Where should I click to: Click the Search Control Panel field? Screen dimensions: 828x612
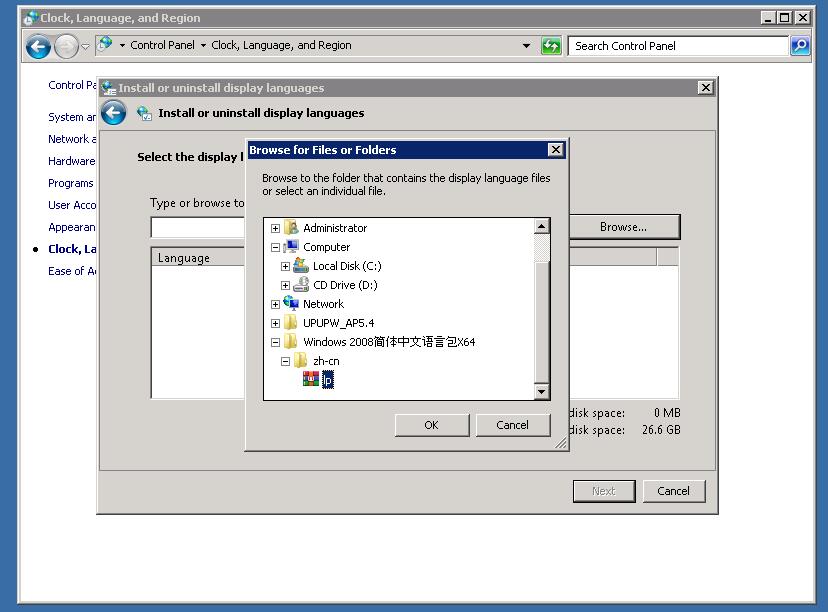(678, 46)
